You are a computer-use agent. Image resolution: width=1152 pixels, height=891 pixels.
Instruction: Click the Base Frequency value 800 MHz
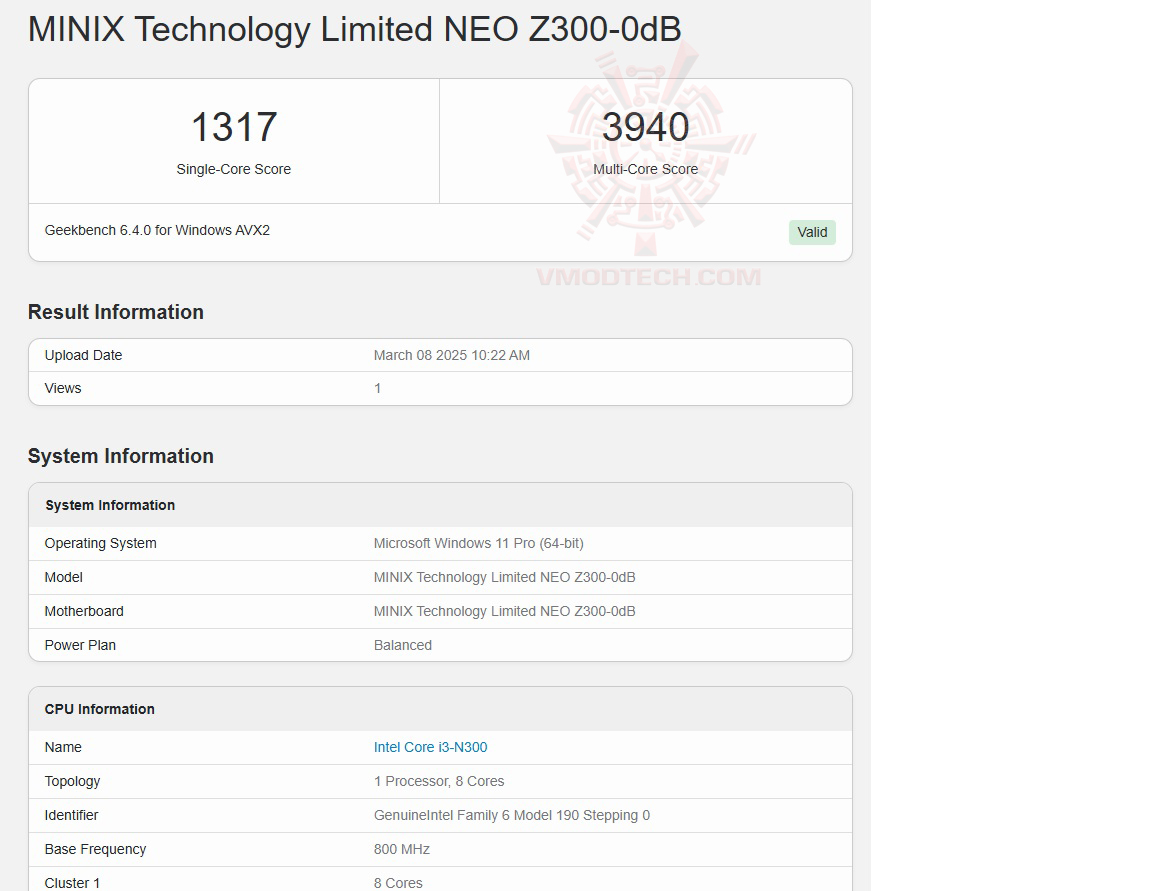tap(401, 849)
